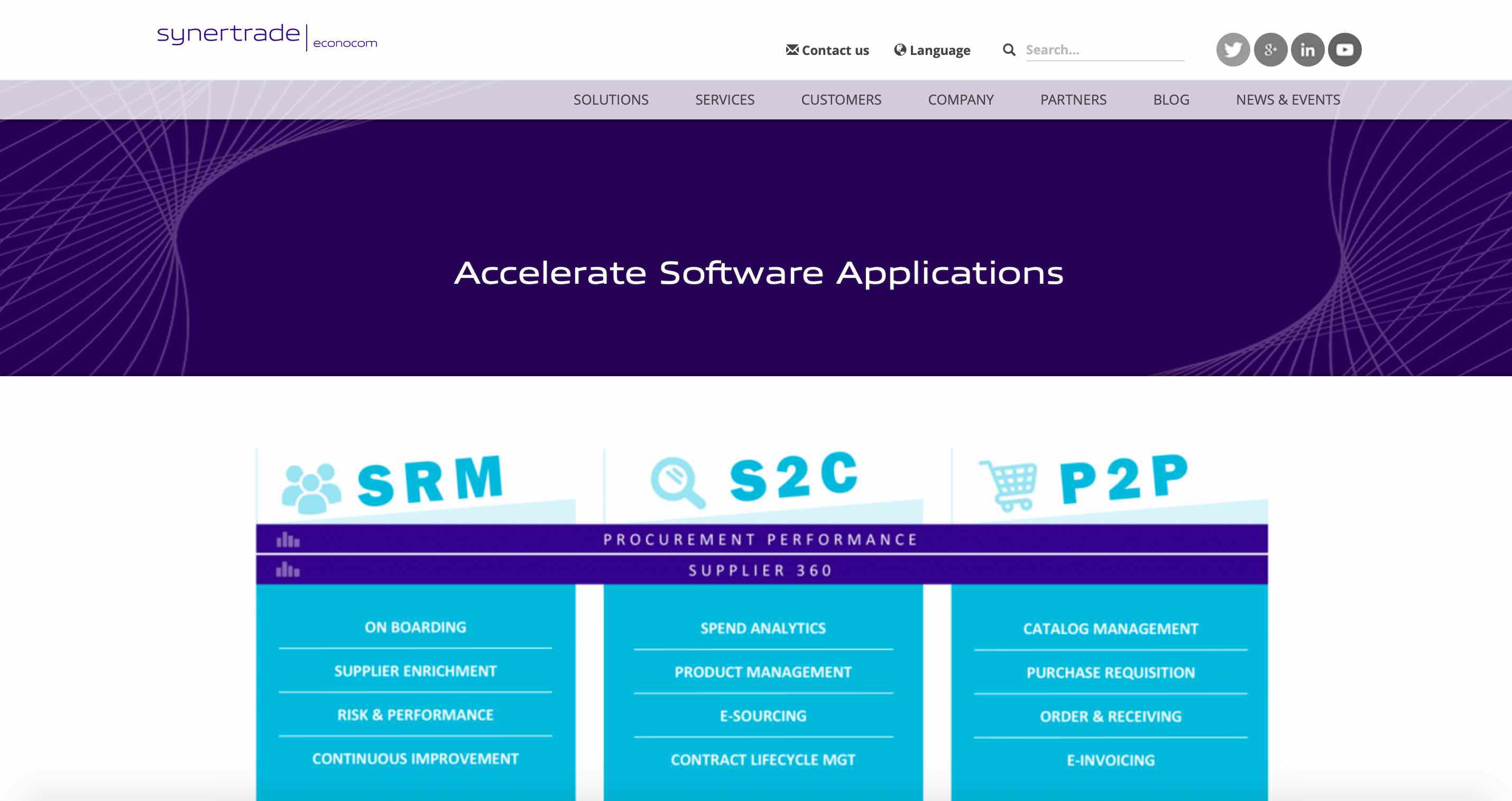Open the Customers menu
Screen dimensions: 1512x801
click(x=841, y=100)
